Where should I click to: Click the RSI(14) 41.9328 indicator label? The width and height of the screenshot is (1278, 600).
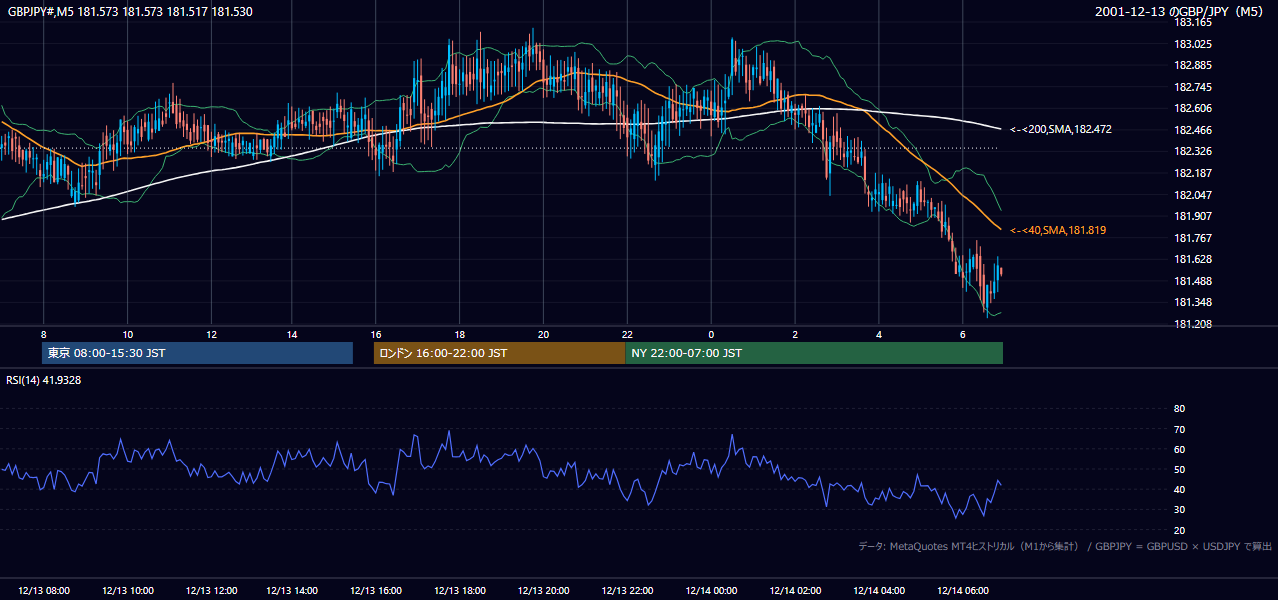click(44, 380)
